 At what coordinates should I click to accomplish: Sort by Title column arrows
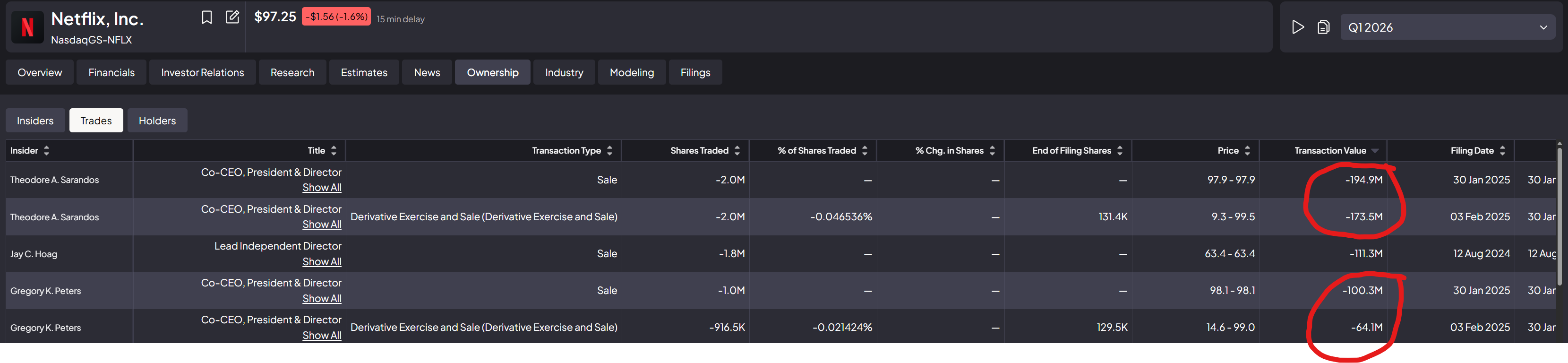334,150
